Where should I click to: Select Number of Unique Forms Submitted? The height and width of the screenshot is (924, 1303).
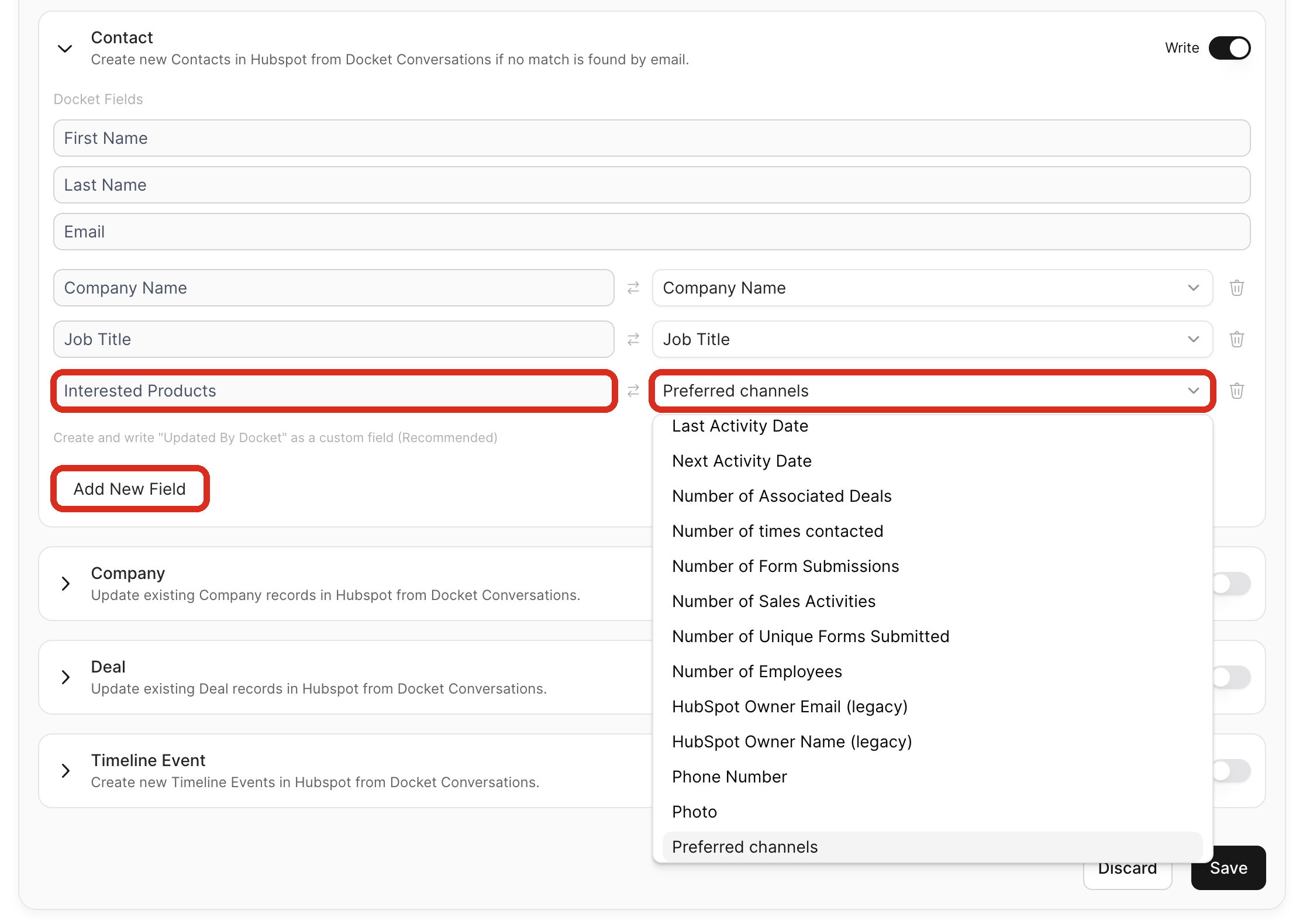932,636
